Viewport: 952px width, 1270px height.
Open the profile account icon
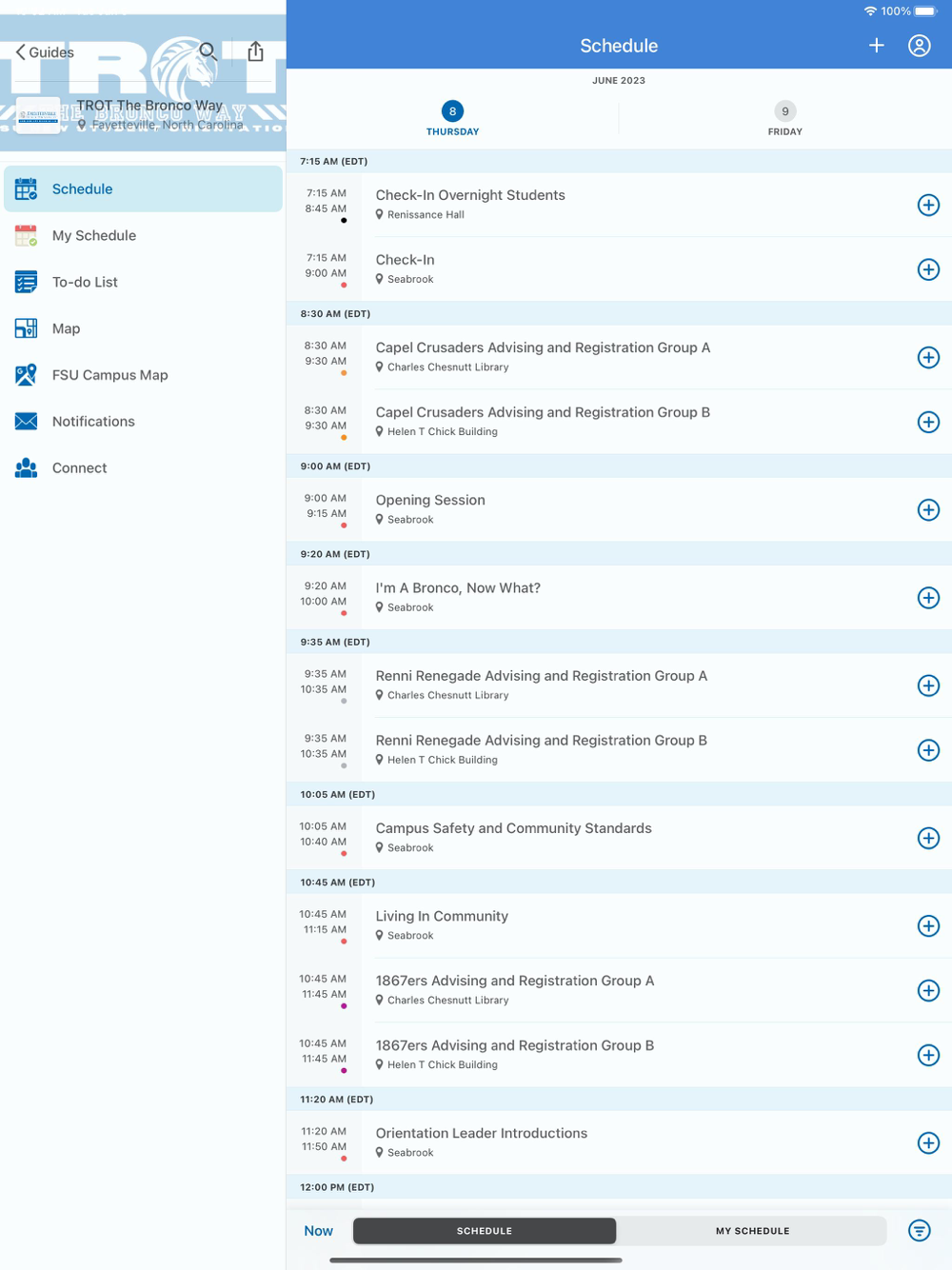click(920, 46)
